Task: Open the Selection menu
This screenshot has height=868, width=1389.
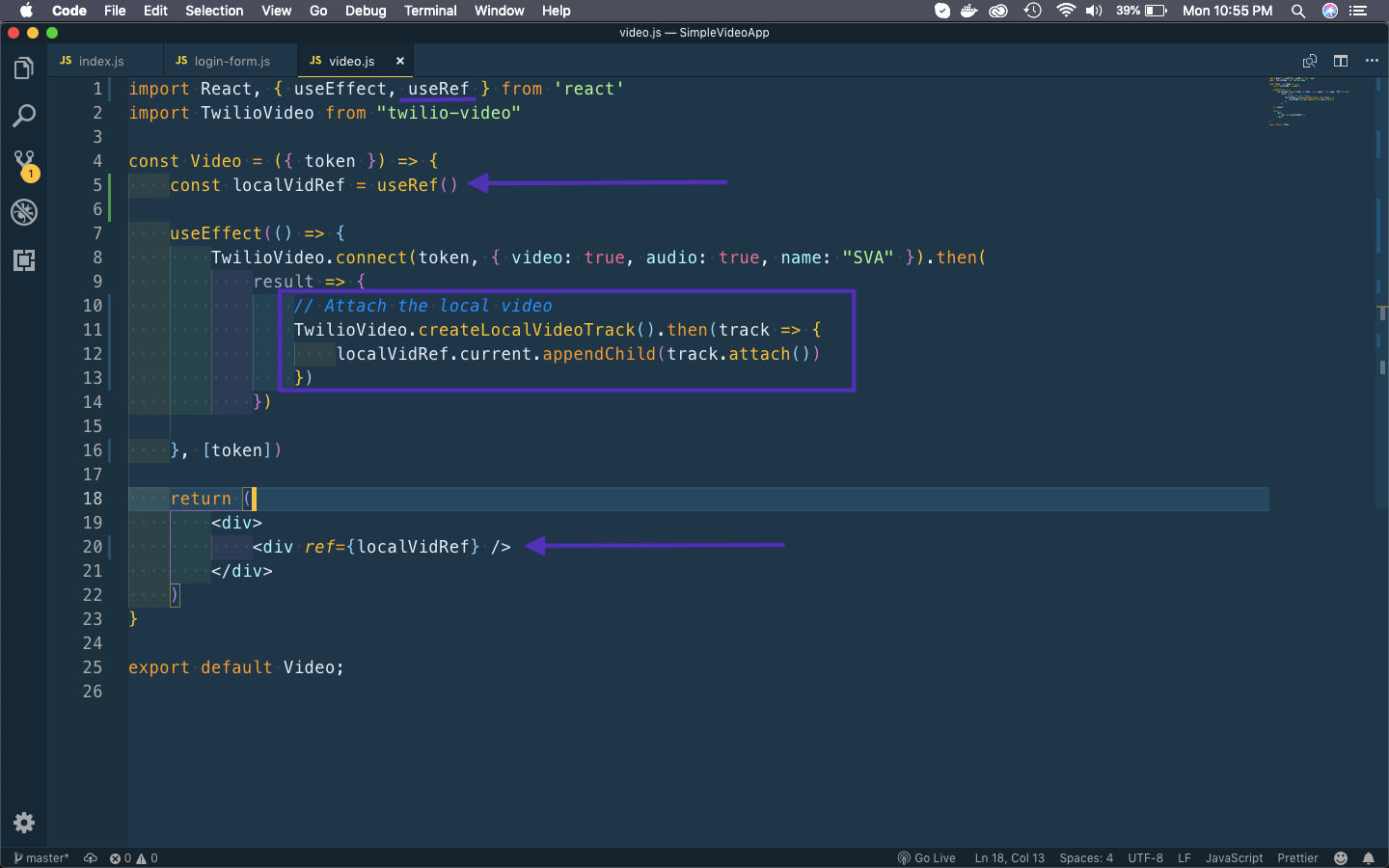Action: [214, 11]
